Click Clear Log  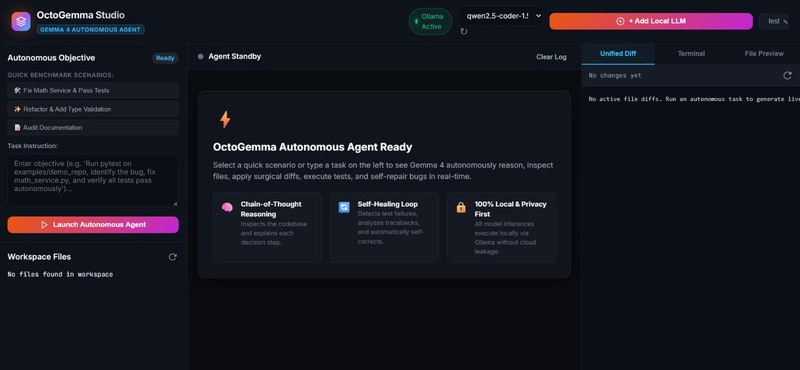coord(551,57)
